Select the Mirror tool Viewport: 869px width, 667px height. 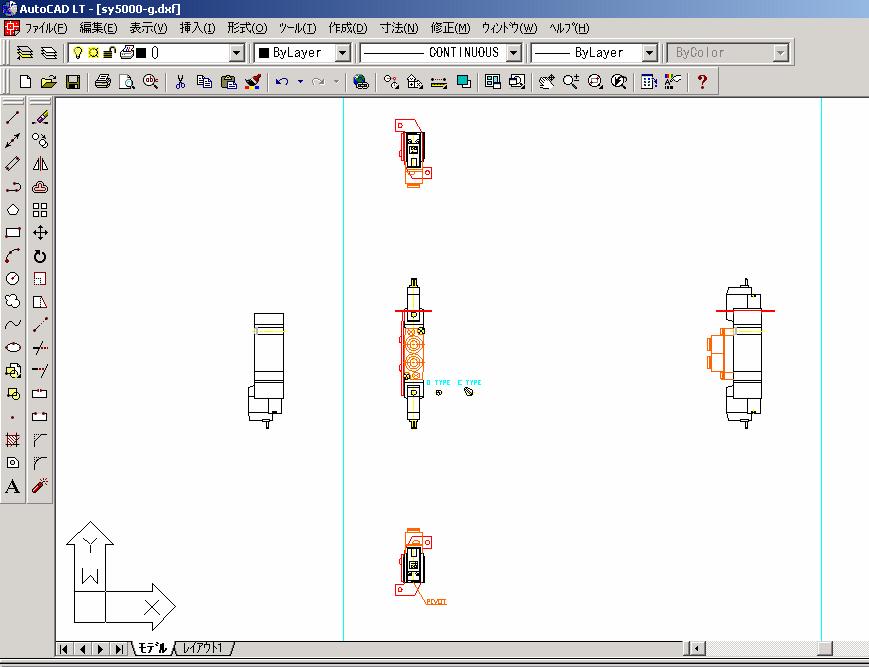pyautogui.click(x=40, y=164)
